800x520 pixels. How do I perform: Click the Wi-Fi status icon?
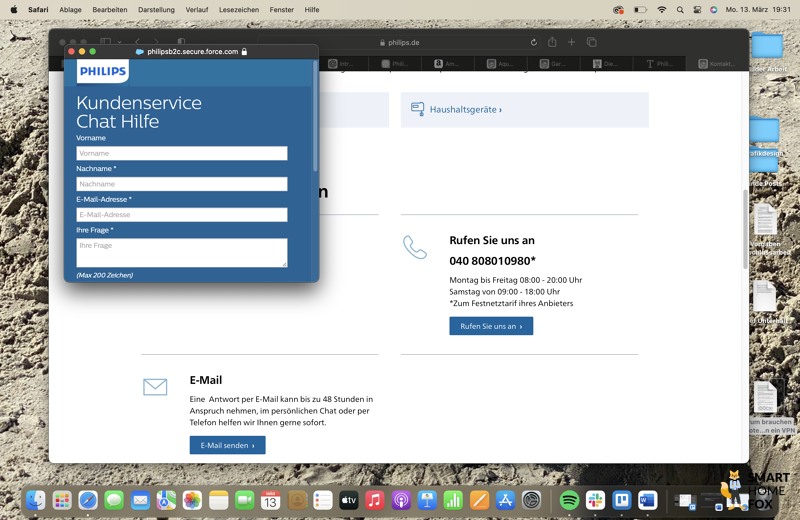pyautogui.click(x=661, y=10)
